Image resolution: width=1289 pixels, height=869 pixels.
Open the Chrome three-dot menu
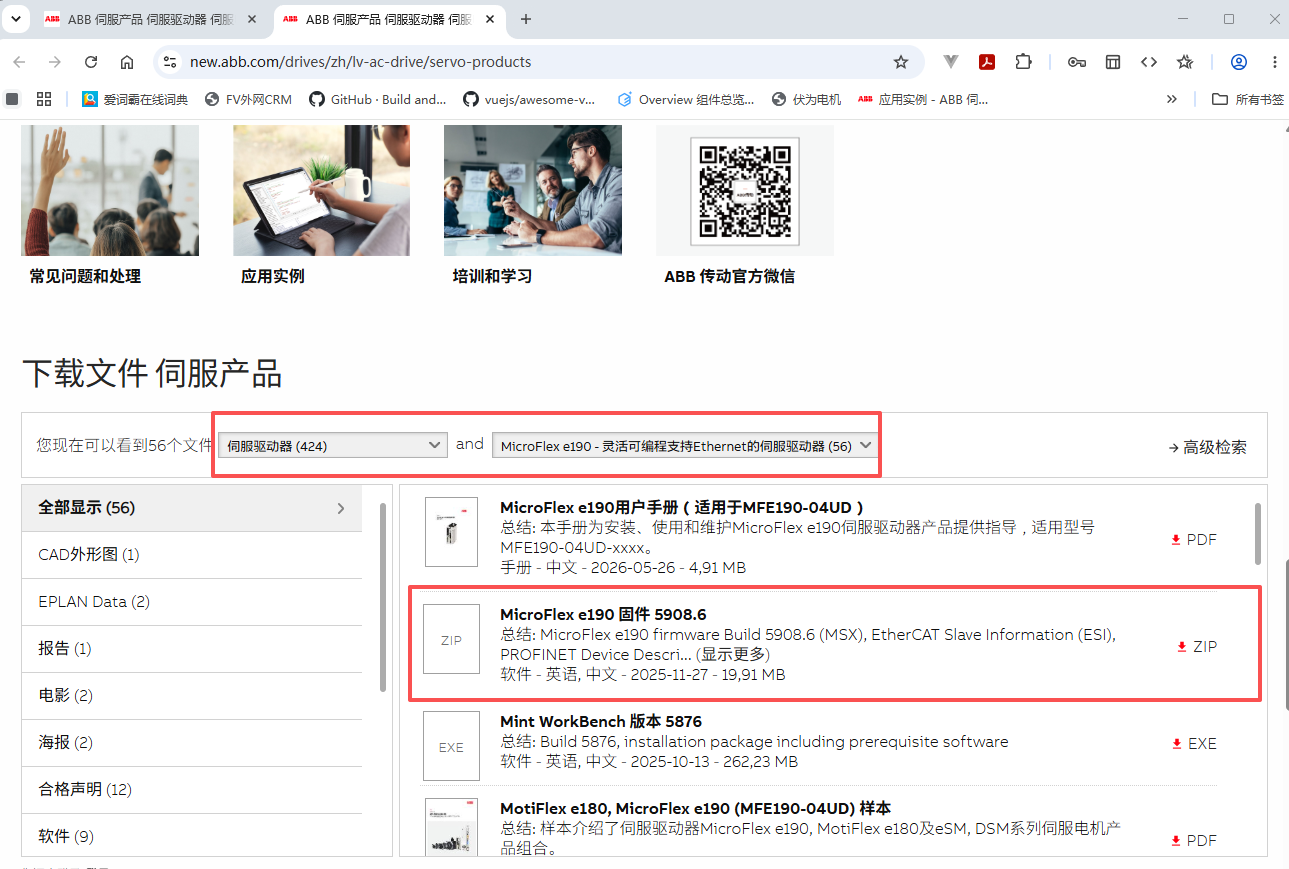click(1275, 62)
